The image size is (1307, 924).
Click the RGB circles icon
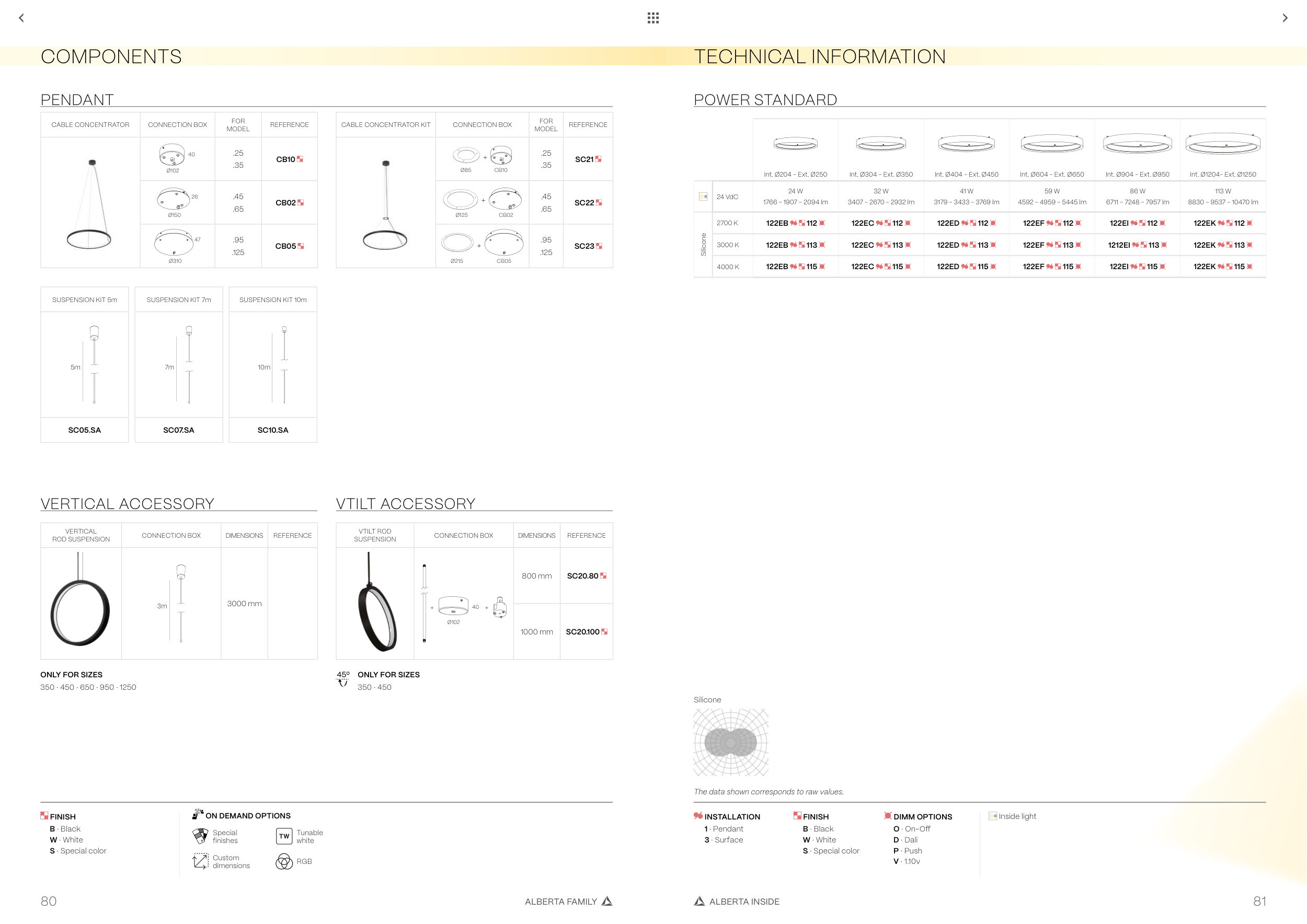284,861
